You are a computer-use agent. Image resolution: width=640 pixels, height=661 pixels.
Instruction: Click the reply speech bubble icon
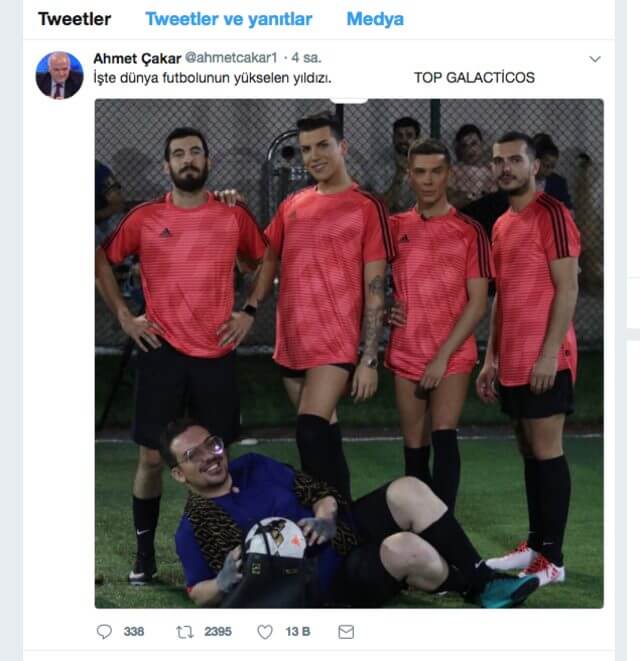[x=104, y=631]
